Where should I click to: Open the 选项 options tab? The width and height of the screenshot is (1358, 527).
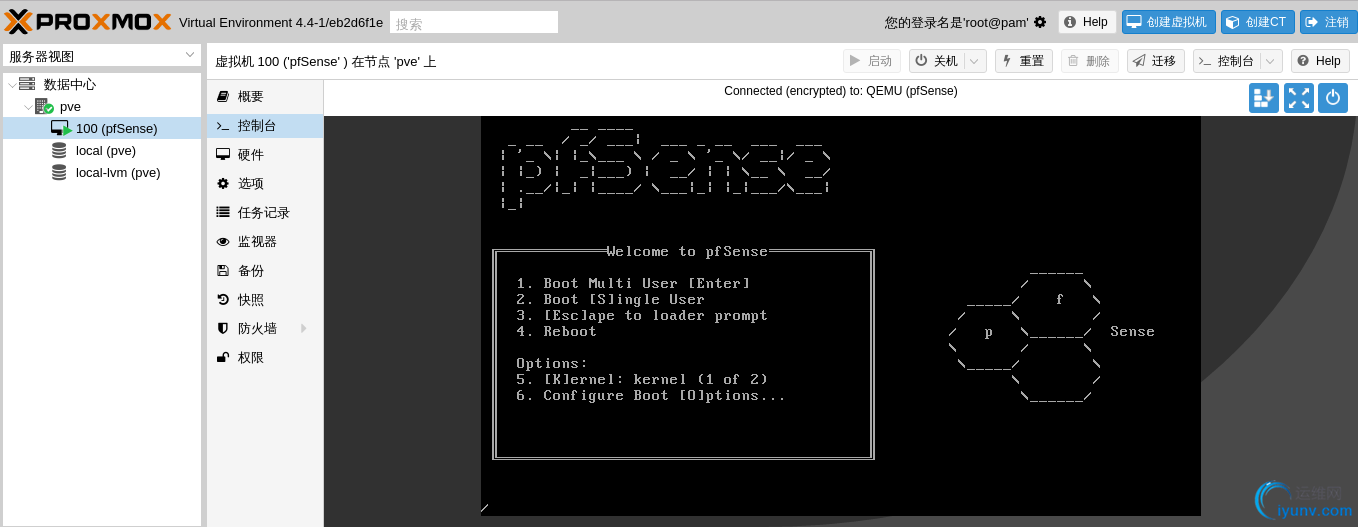(265, 184)
